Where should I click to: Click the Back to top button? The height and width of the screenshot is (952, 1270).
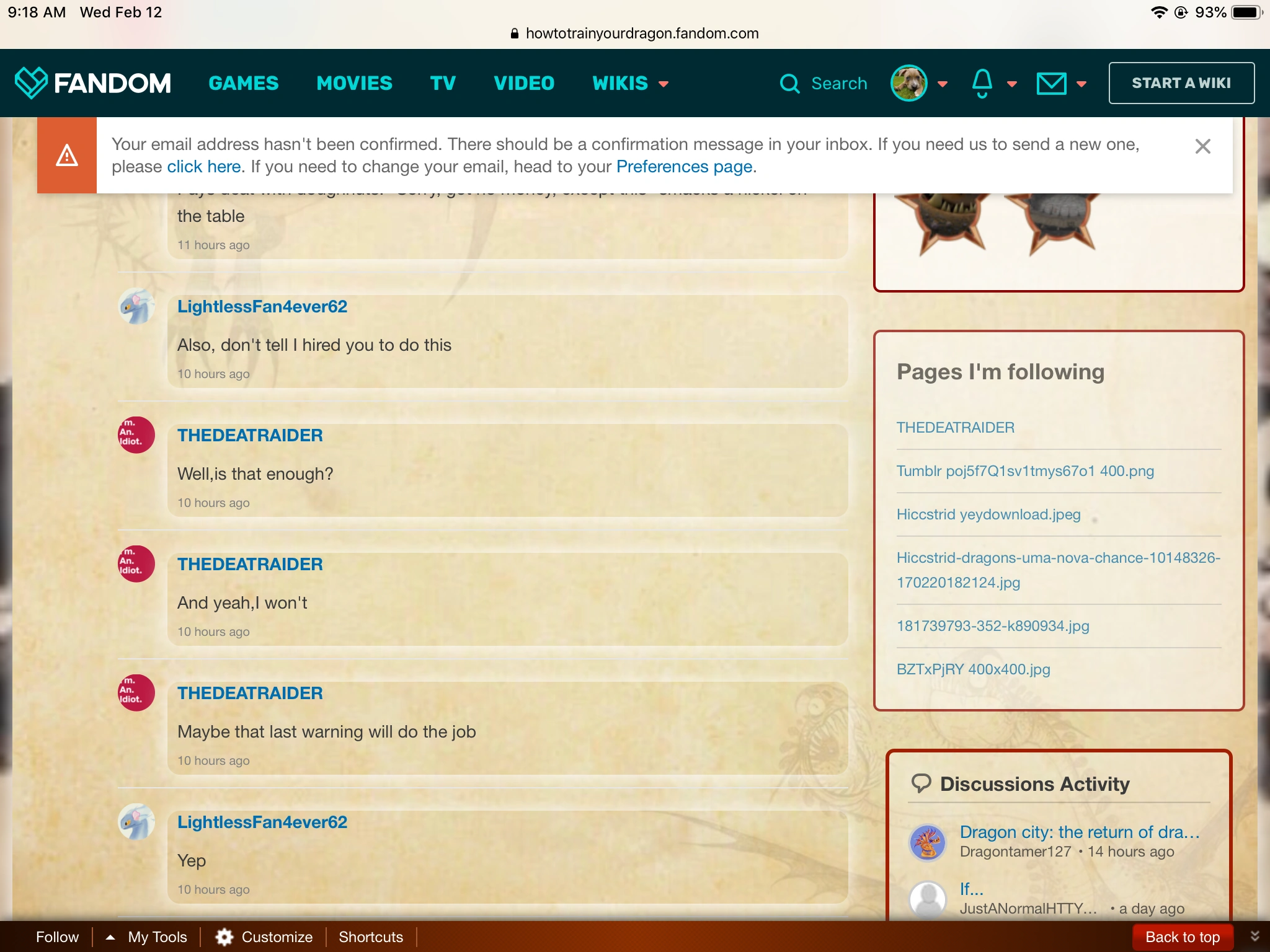pos(1182,937)
